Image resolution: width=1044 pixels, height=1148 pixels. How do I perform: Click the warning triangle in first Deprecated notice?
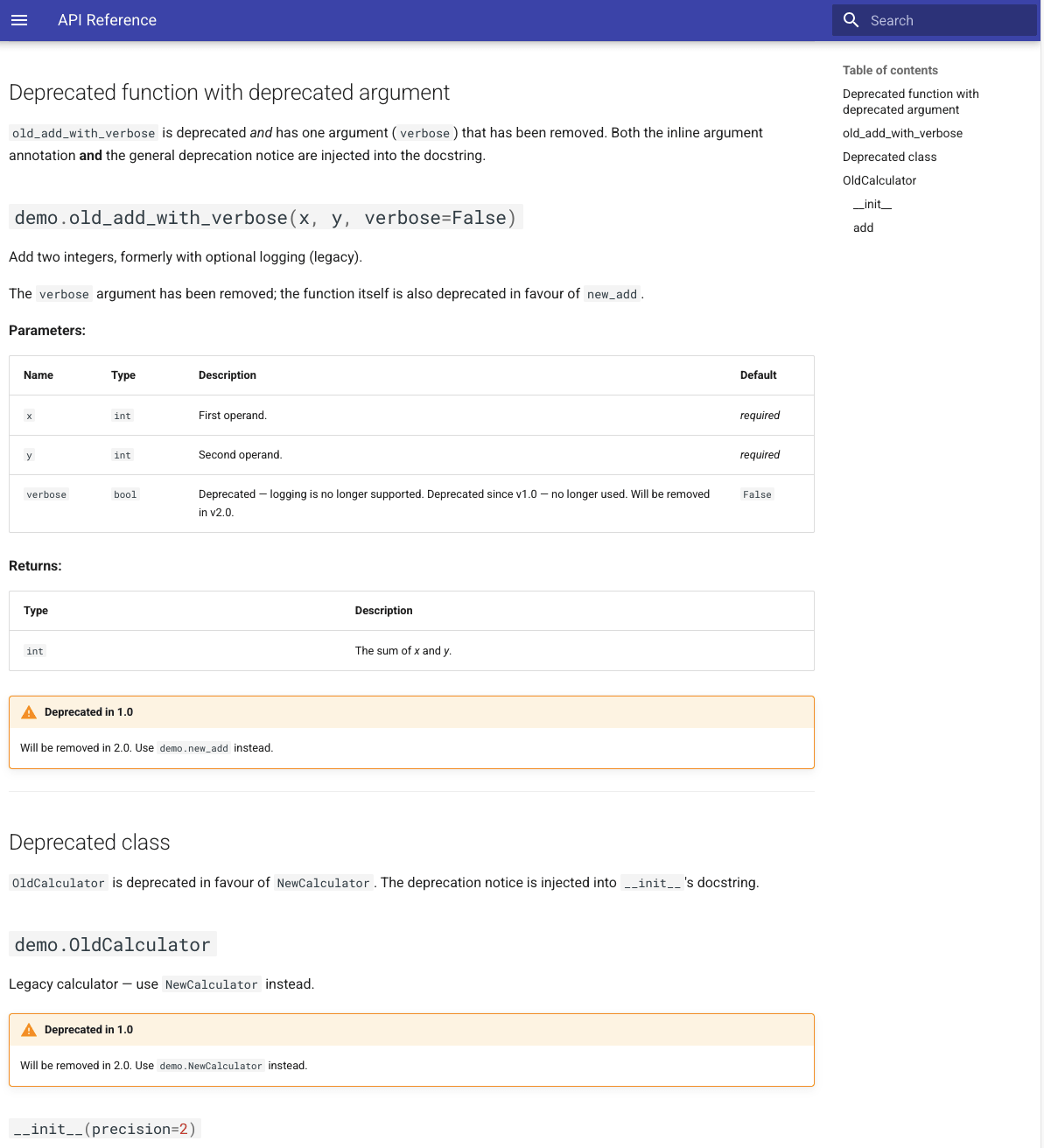(x=29, y=711)
